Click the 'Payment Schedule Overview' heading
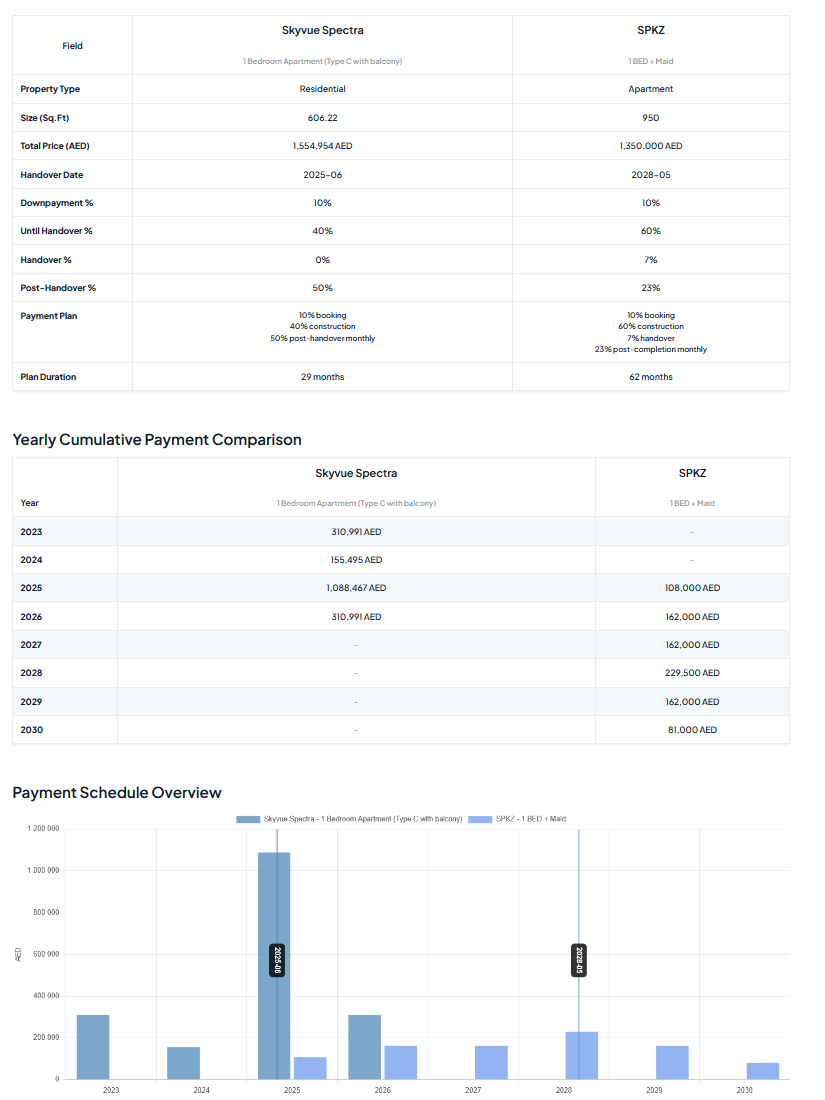 click(117, 793)
